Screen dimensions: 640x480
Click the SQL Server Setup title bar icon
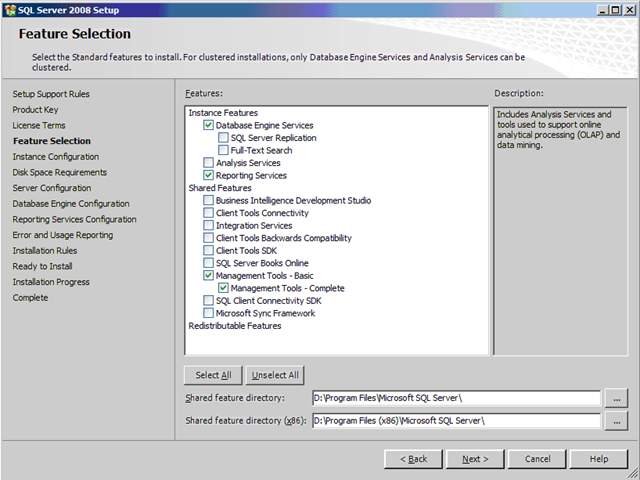point(10,10)
